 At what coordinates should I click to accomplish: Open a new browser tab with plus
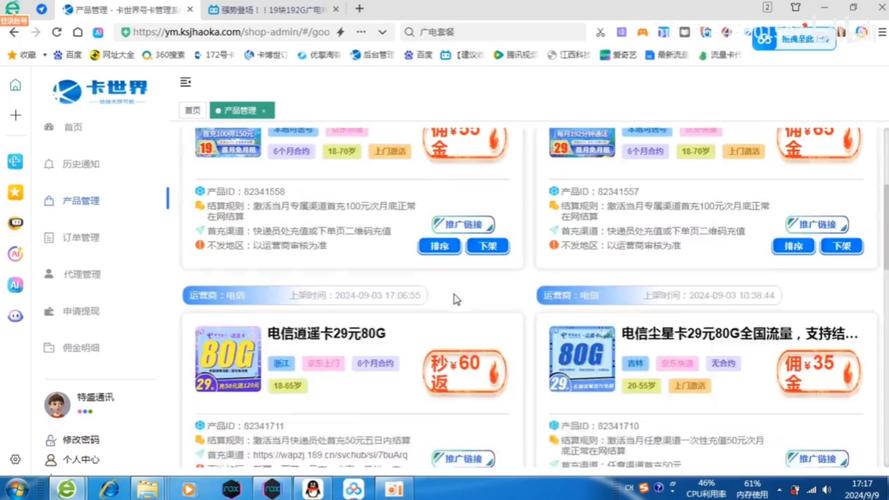click(359, 9)
